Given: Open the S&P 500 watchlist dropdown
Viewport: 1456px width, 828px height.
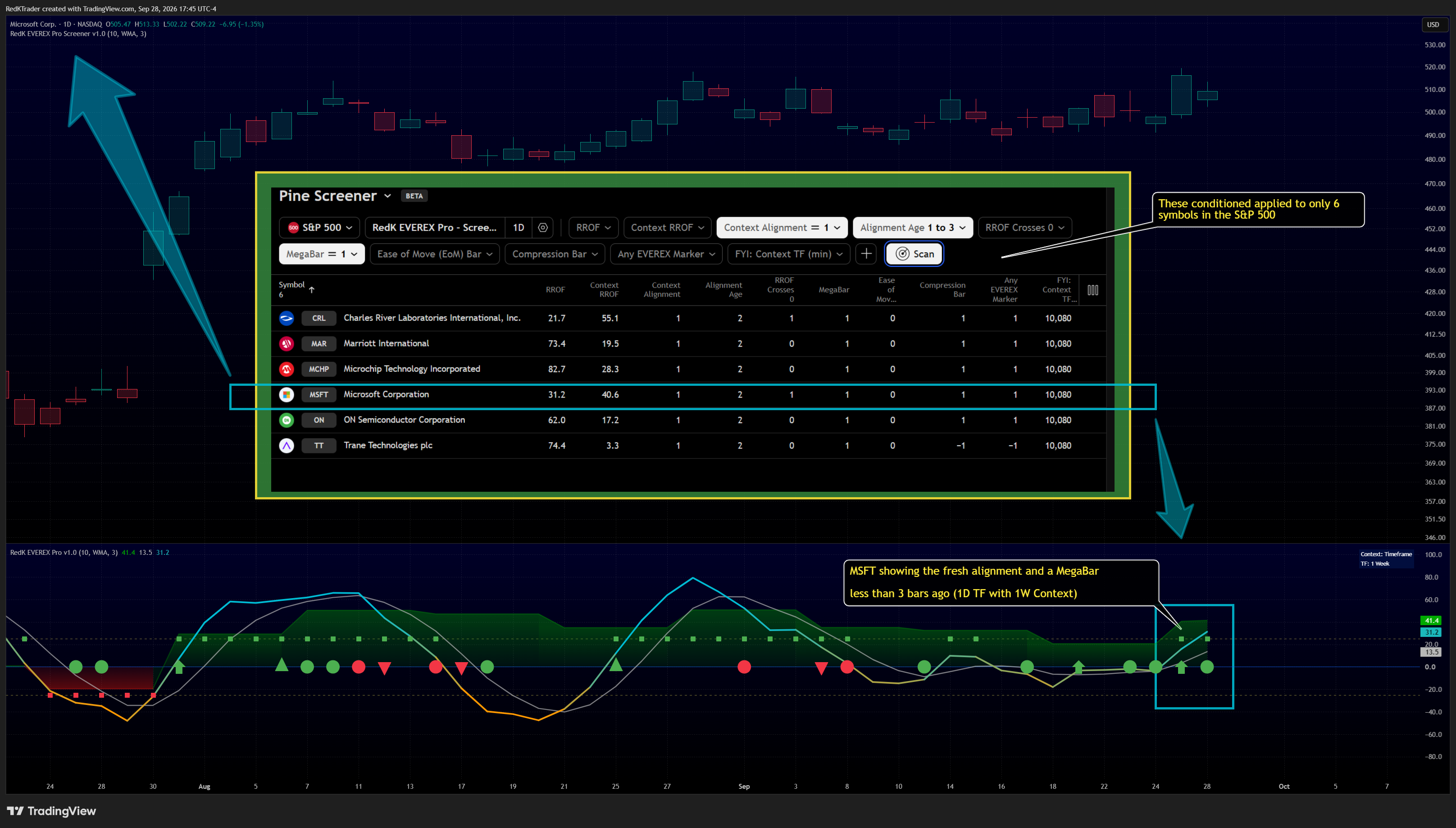Looking at the screenshot, I should coord(319,228).
